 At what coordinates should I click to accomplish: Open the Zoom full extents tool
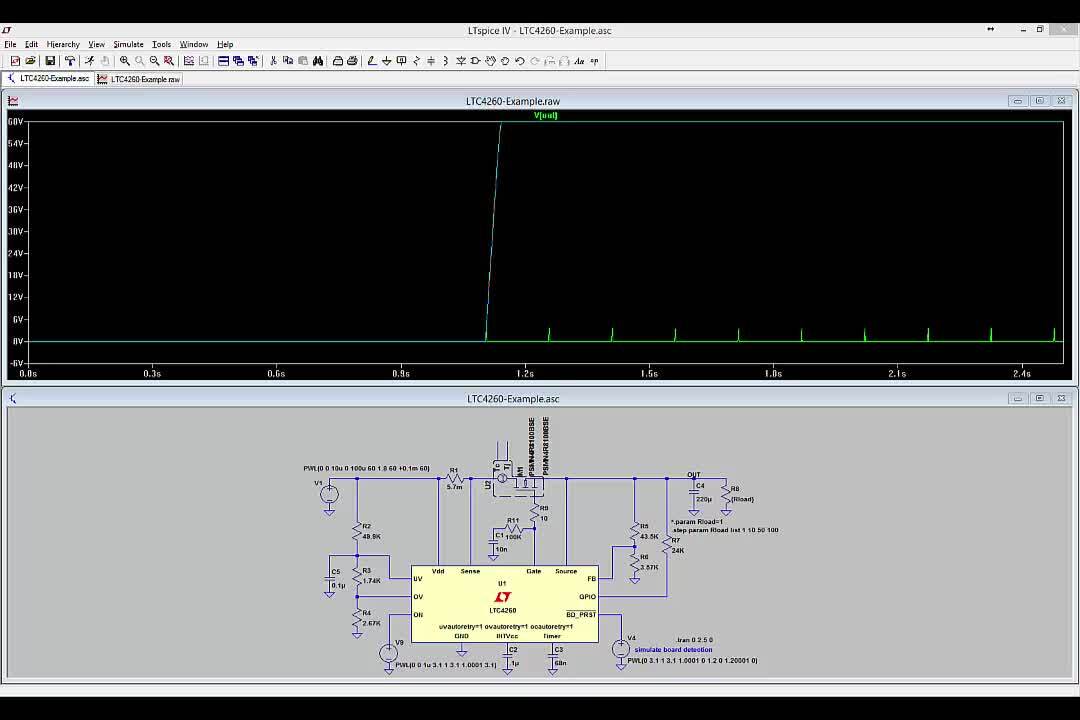click(x=169, y=61)
